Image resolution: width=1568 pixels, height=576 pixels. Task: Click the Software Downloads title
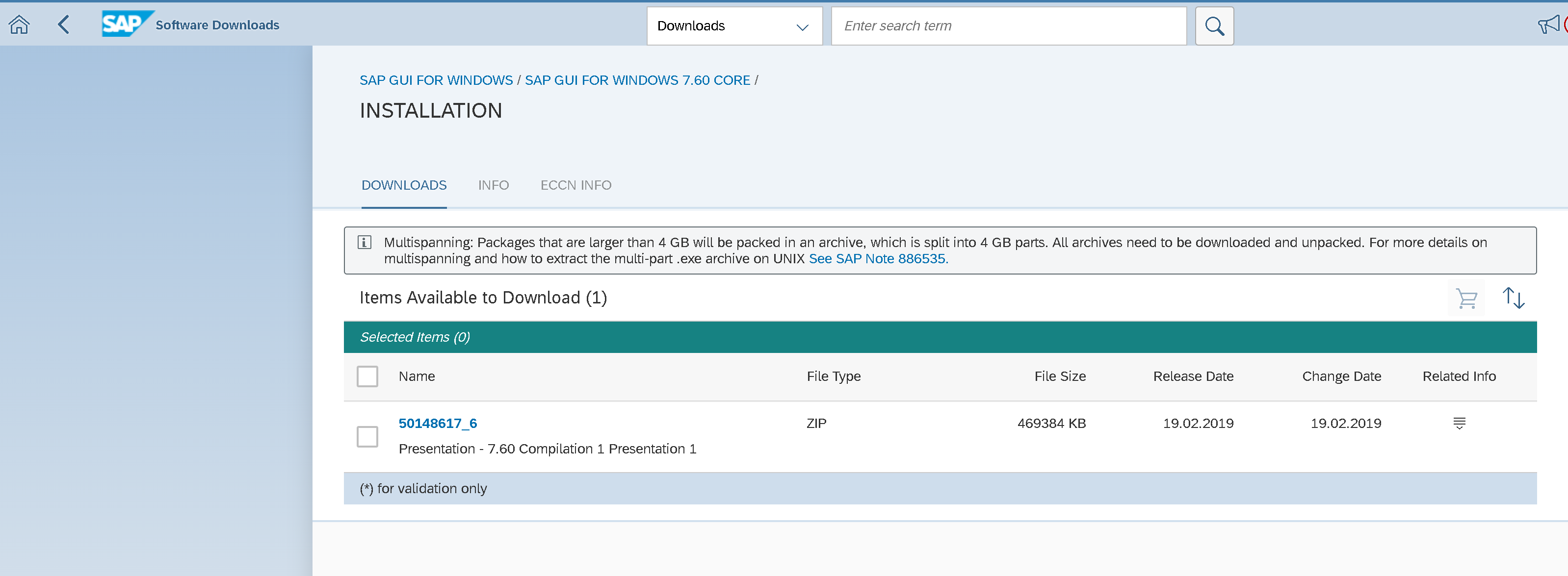(217, 25)
